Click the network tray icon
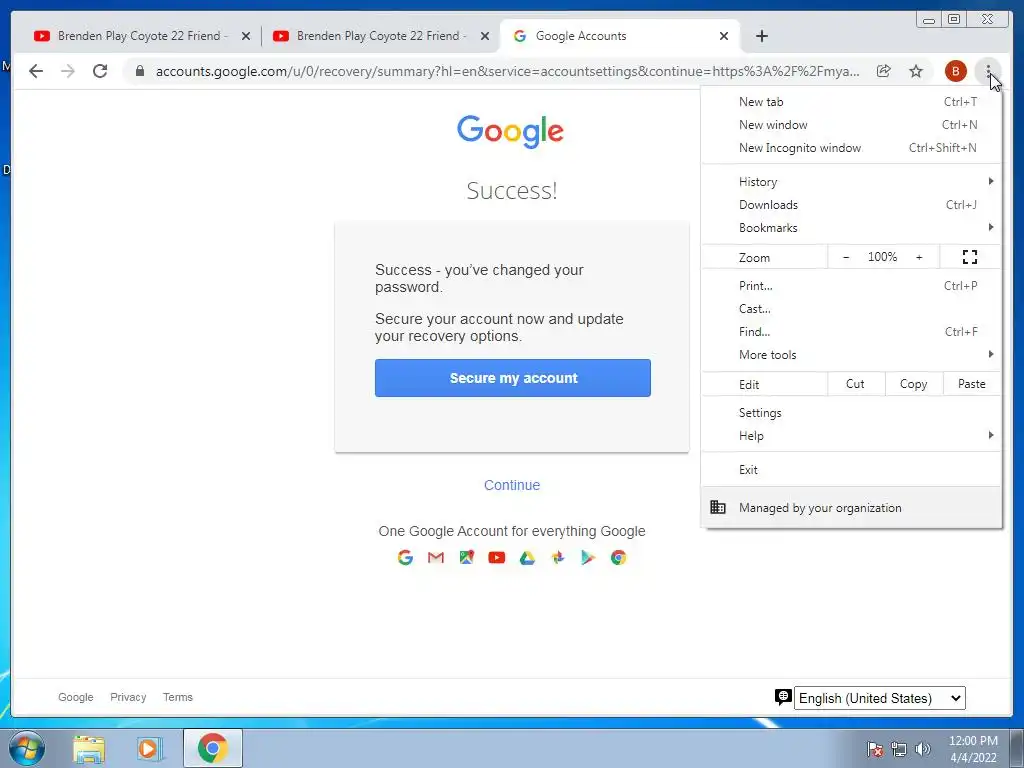 (899, 749)
